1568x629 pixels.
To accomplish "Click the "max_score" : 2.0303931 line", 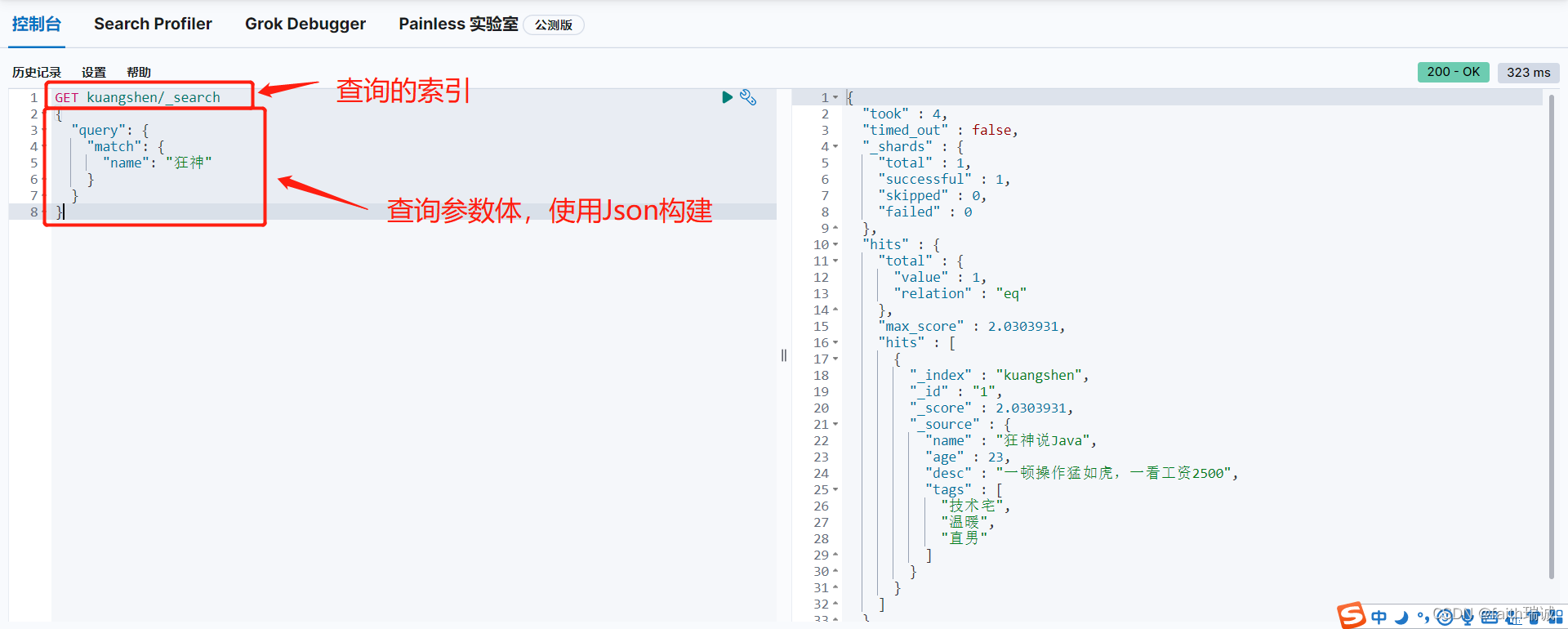I will (971, 326).
